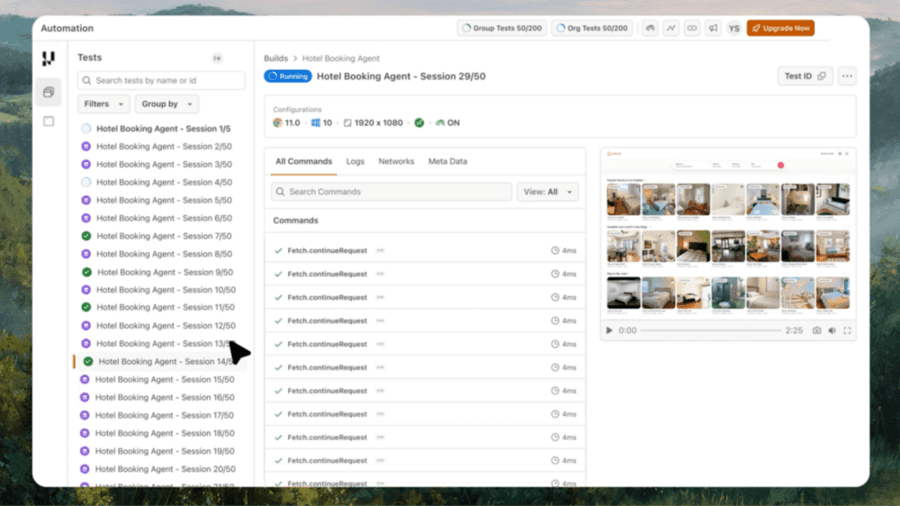Switch to the Networks tab

tap(396, 161)
